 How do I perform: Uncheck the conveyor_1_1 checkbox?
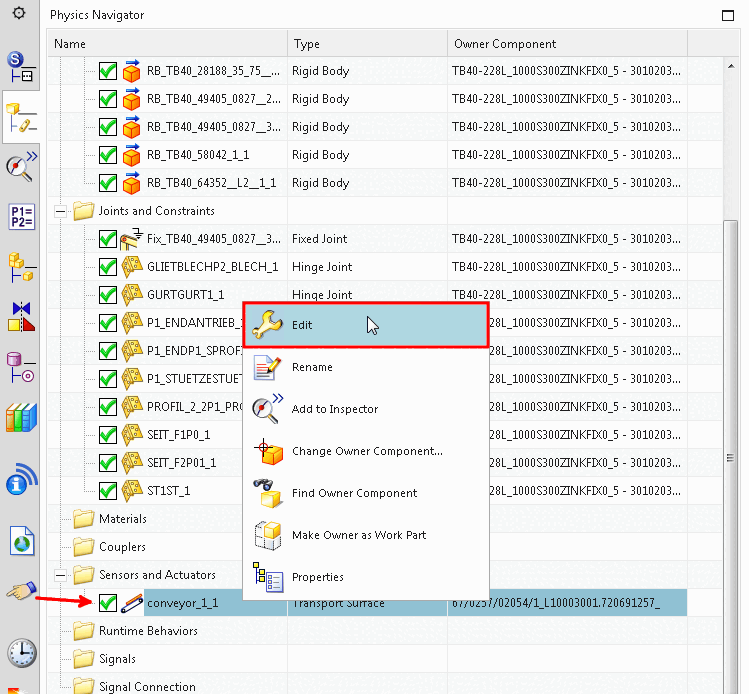108,603
